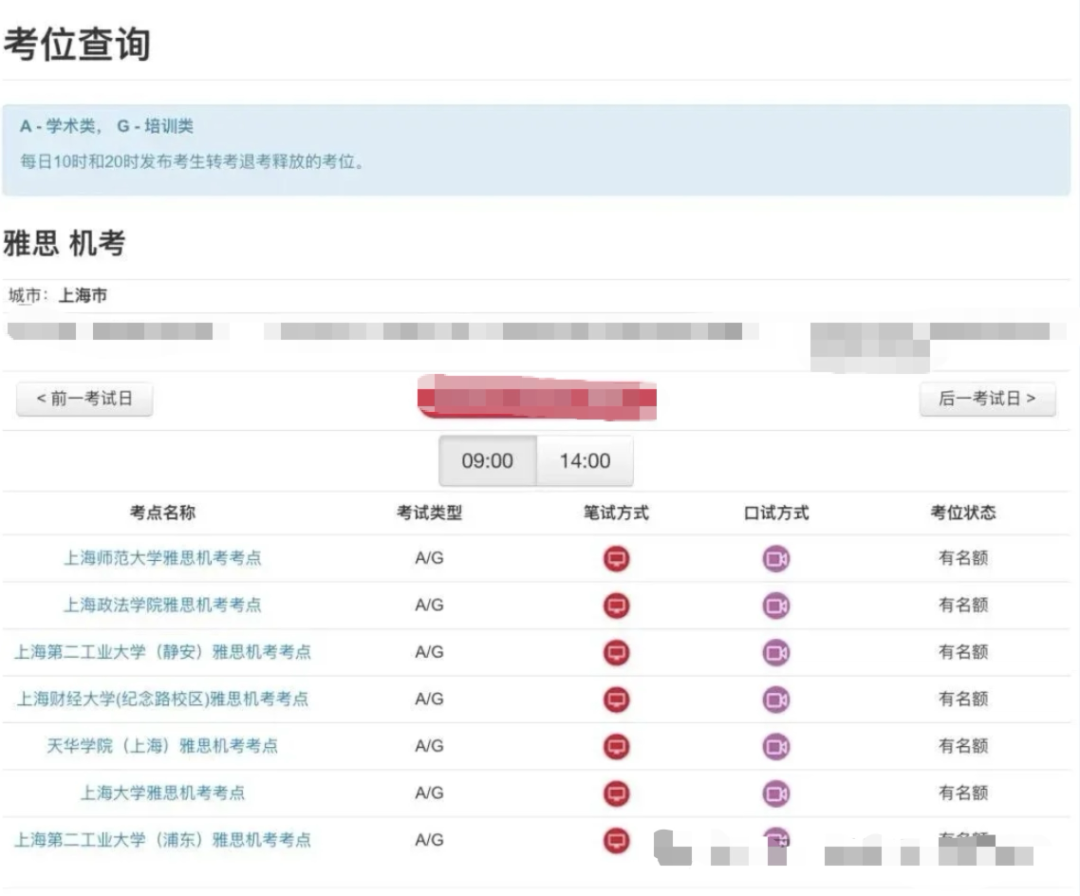Click the red written-test icon for 上海财经大学
Image resolution: width=1080 pixels, height=896 pixels.
point(617,699)
